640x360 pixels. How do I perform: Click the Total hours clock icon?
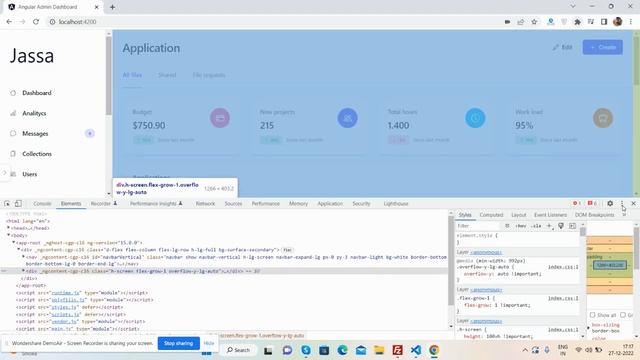coord(475,118)
